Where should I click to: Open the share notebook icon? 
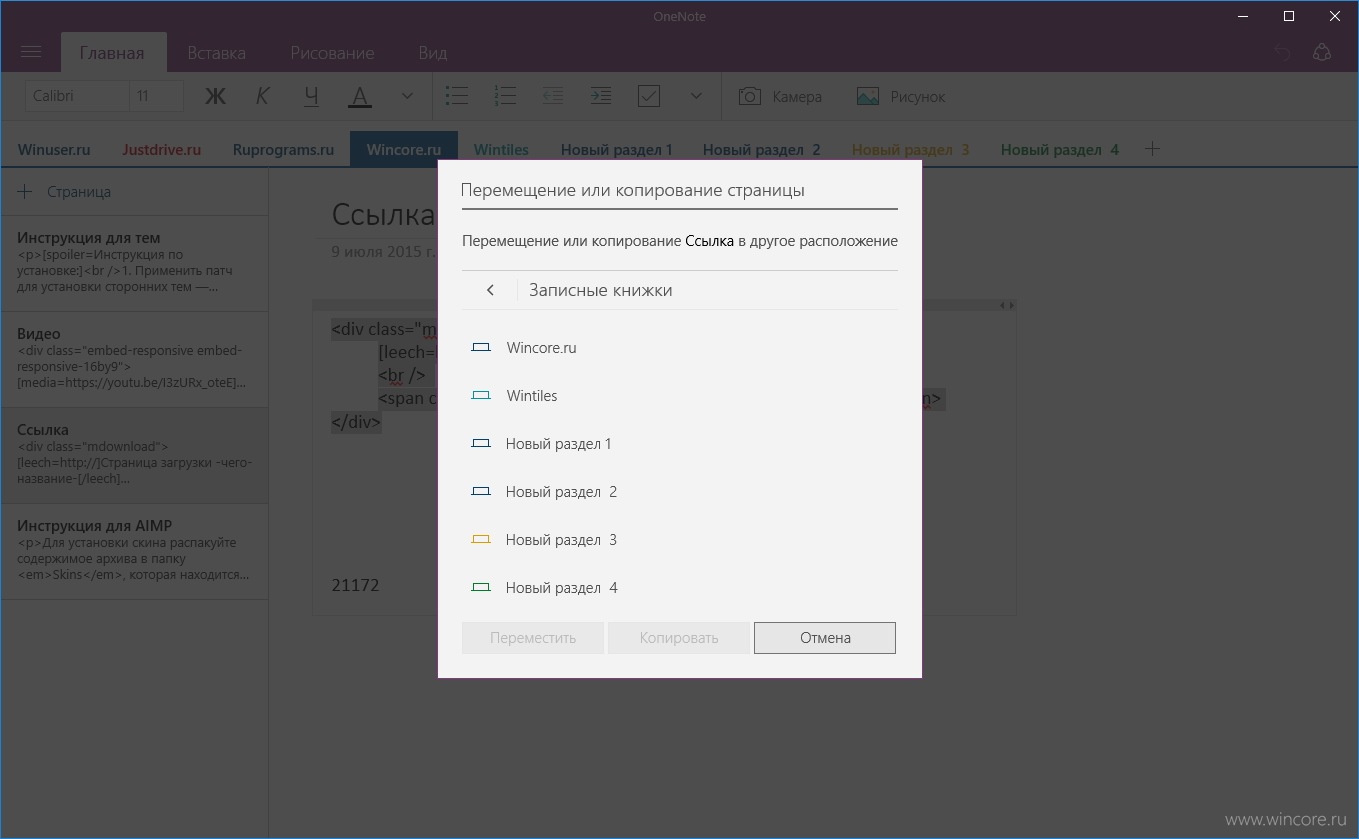point(1322,53)
